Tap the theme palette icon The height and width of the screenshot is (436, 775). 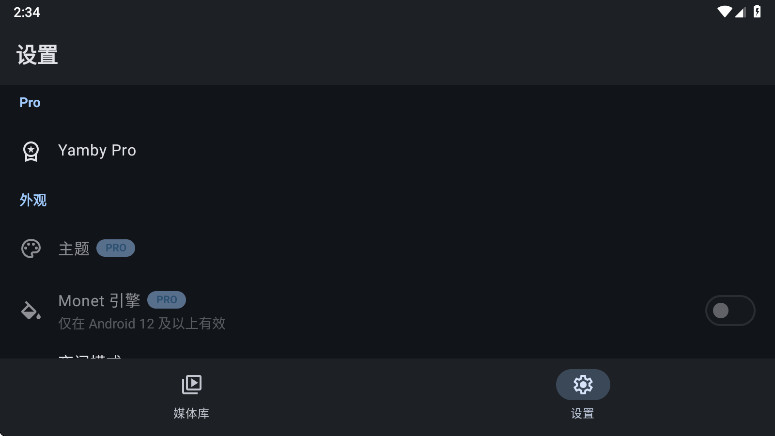[31, 249]
